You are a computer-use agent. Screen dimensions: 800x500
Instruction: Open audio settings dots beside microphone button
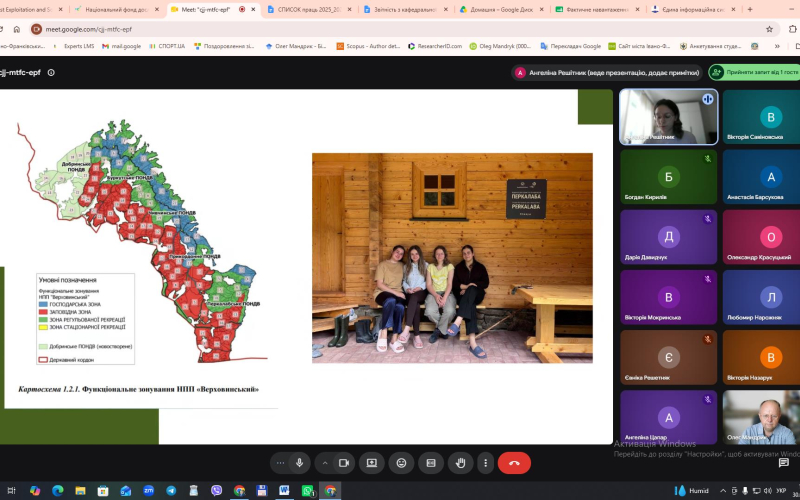[x=280, y=463]
